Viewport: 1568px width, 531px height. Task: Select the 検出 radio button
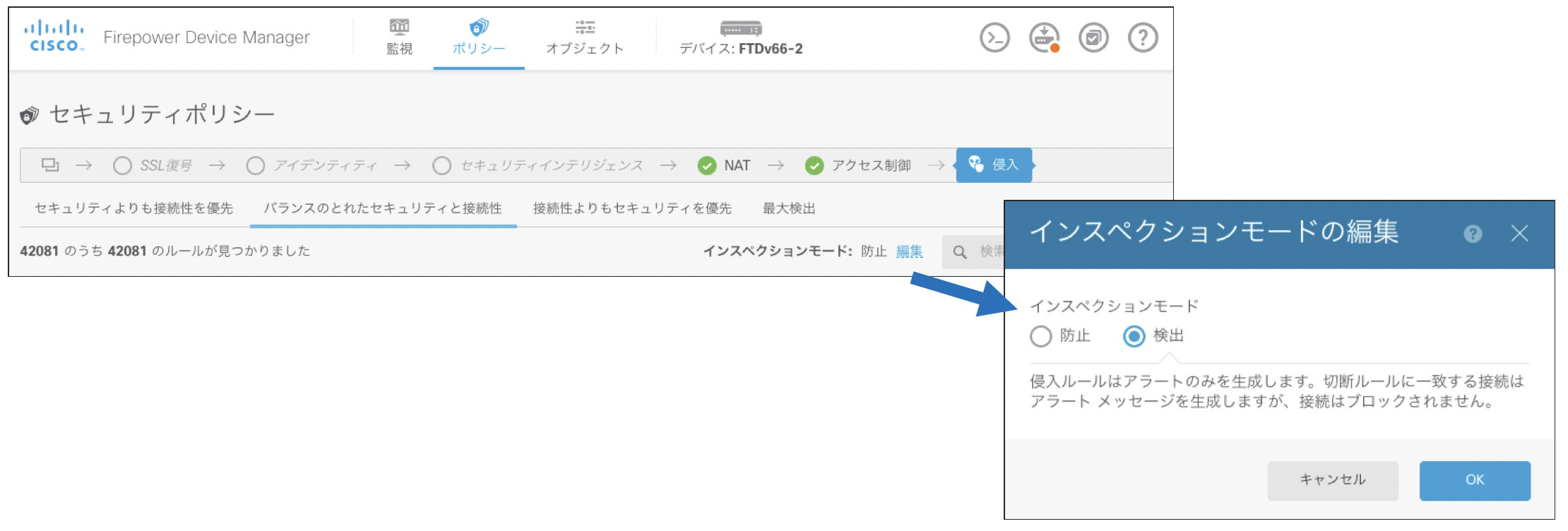1134,336
